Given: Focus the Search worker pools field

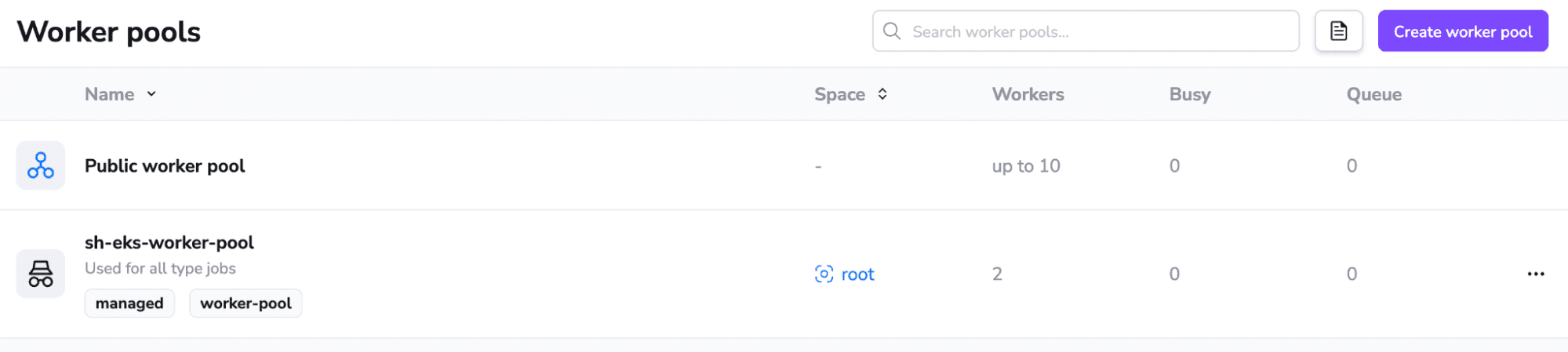Looking at the screenshot, I should click(x=1086, y=31).
